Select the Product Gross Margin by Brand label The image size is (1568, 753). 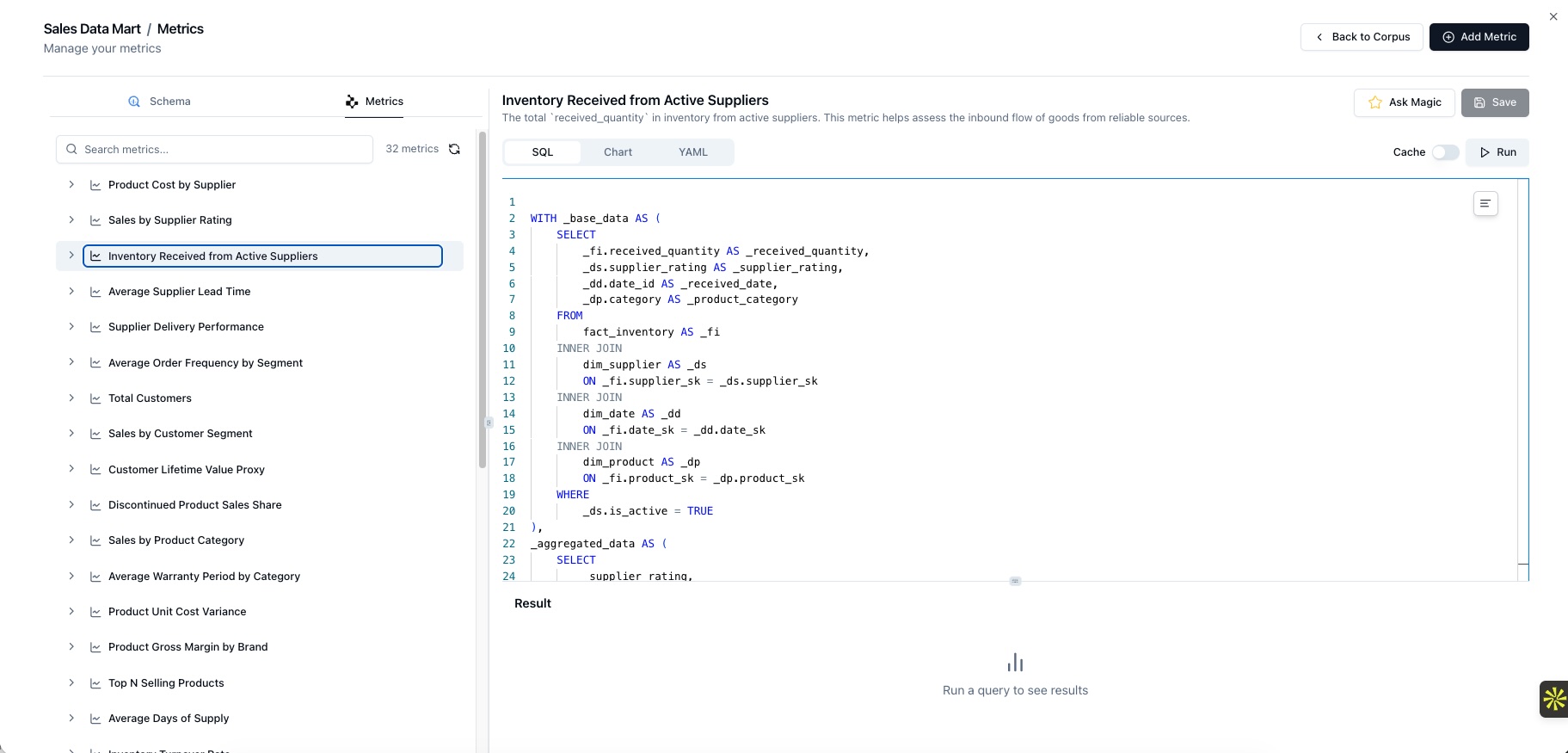coord(188,647)
